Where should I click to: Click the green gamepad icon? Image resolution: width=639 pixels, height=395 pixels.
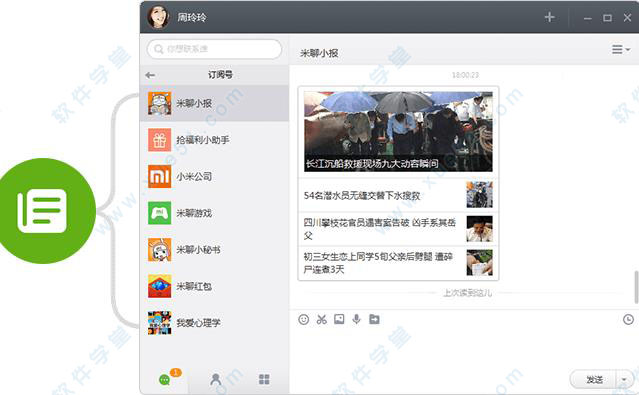[159, 213]
